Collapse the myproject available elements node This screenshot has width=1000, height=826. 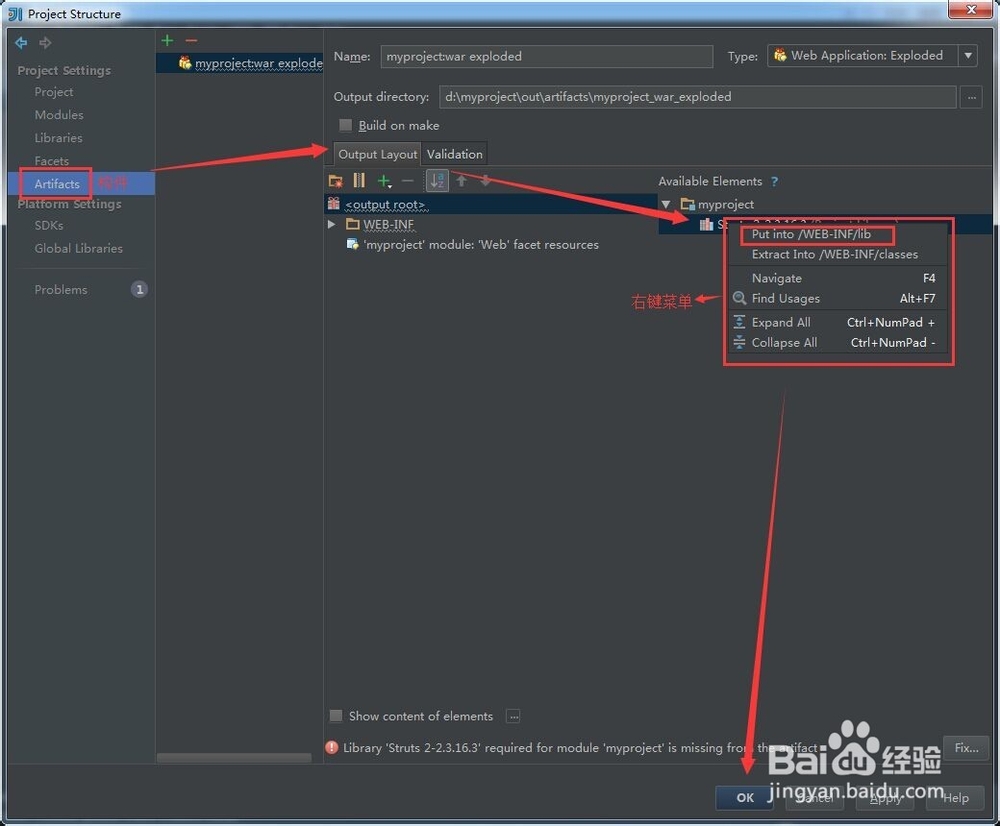coord(666,204)
